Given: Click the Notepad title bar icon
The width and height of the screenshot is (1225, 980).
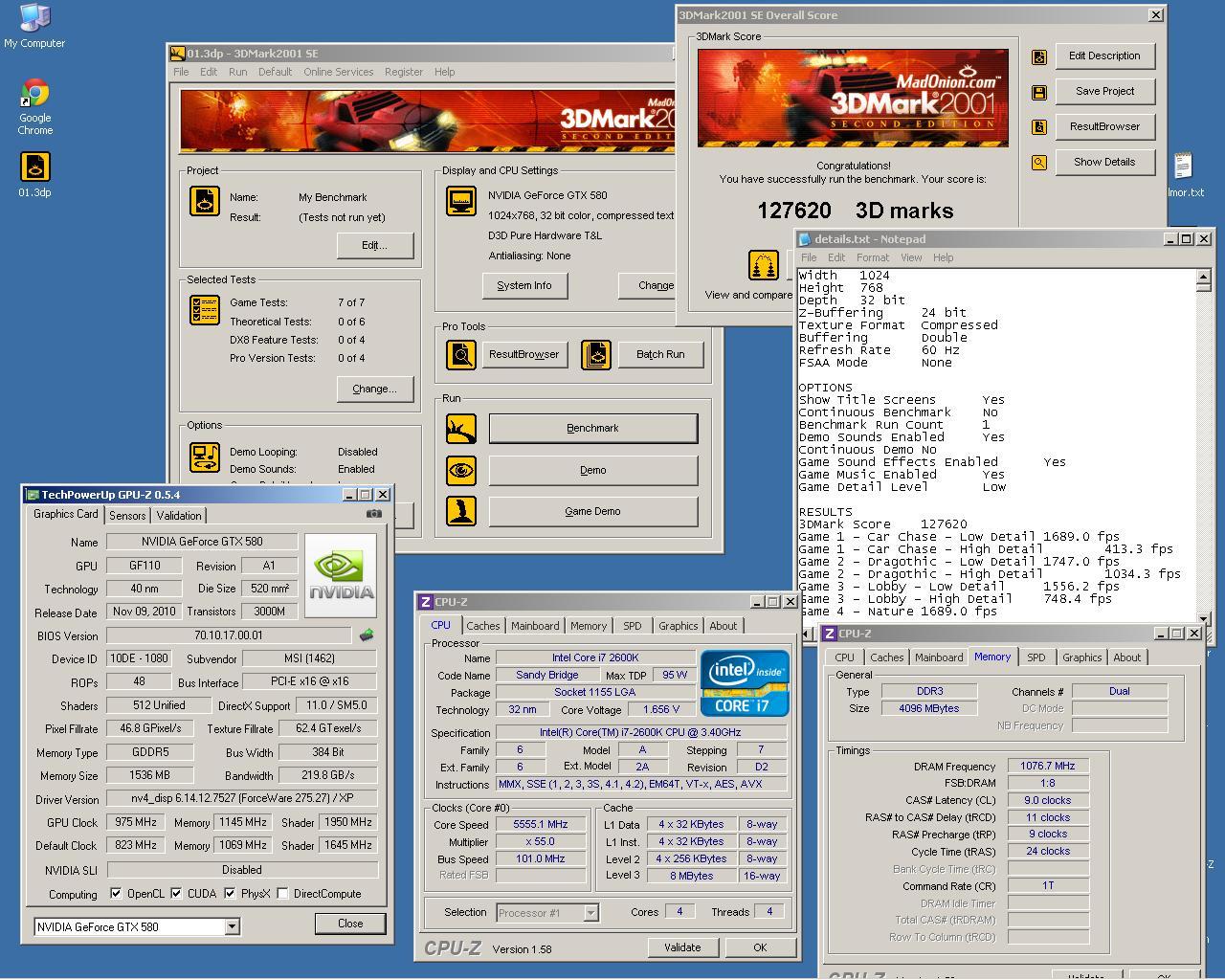Looking at the screenshot, I should pos(805,239).
